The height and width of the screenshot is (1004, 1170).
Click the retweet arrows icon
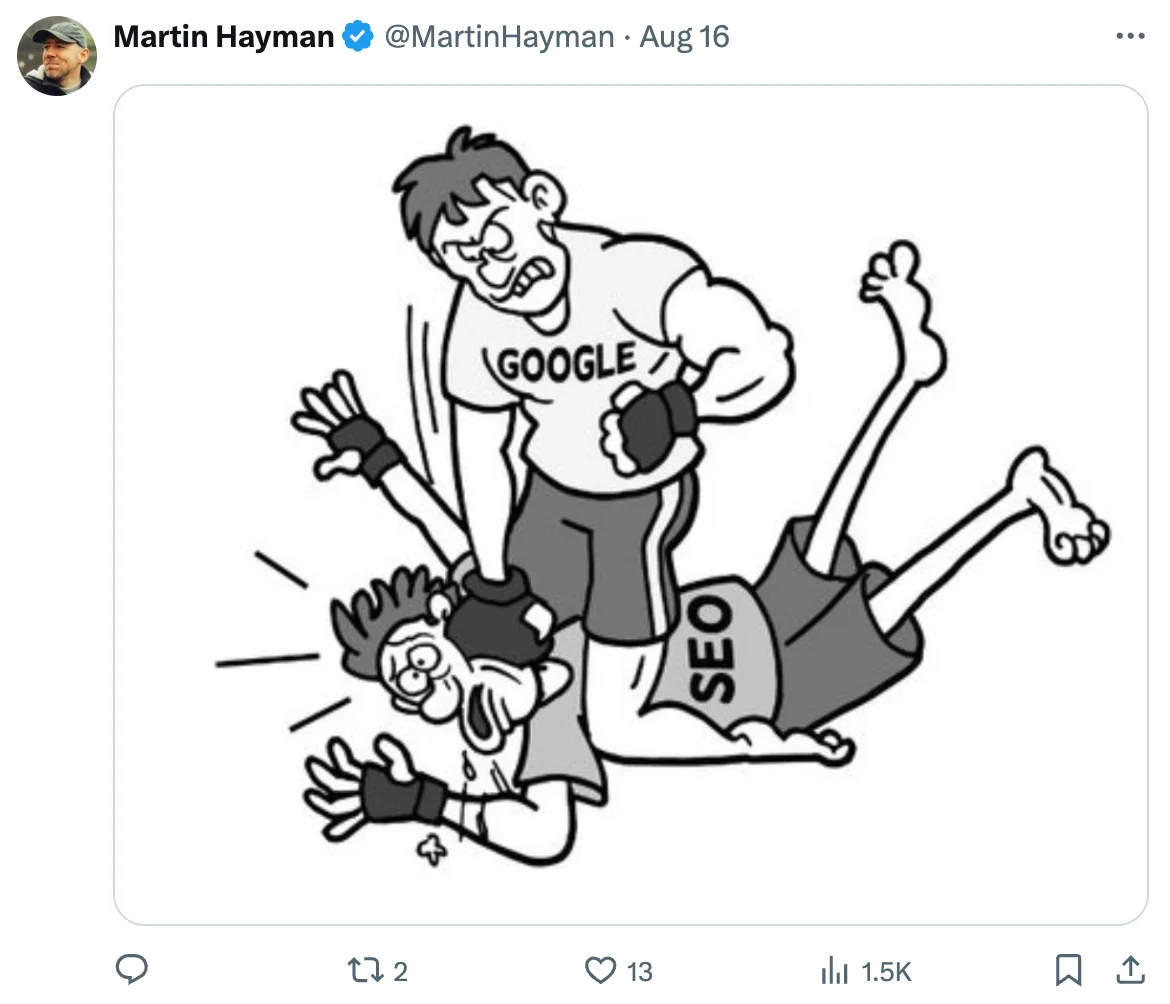pos(361,970)
